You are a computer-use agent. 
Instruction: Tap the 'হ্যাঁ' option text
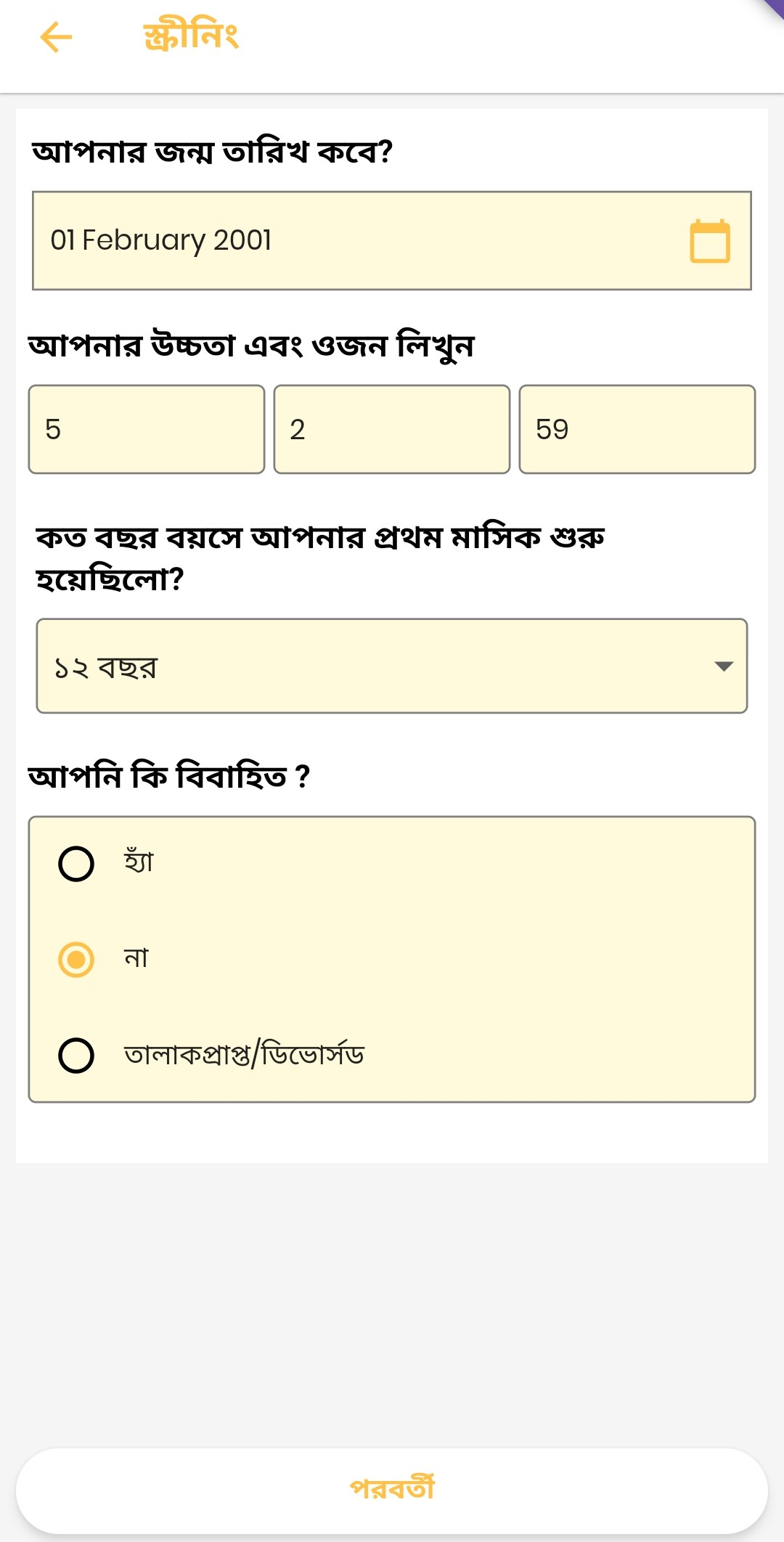tap(139, 862)
